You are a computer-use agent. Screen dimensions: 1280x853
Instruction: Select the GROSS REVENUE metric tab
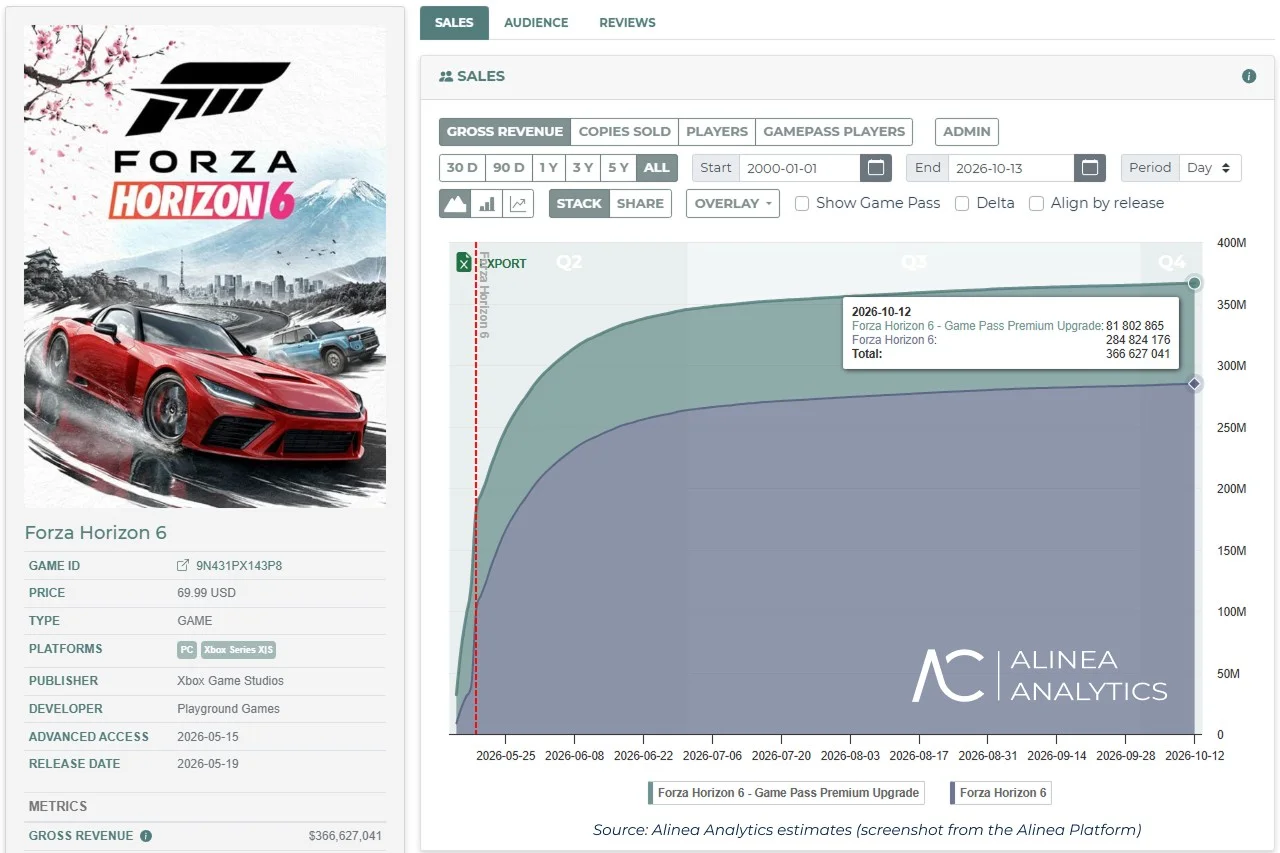[505, 131]
